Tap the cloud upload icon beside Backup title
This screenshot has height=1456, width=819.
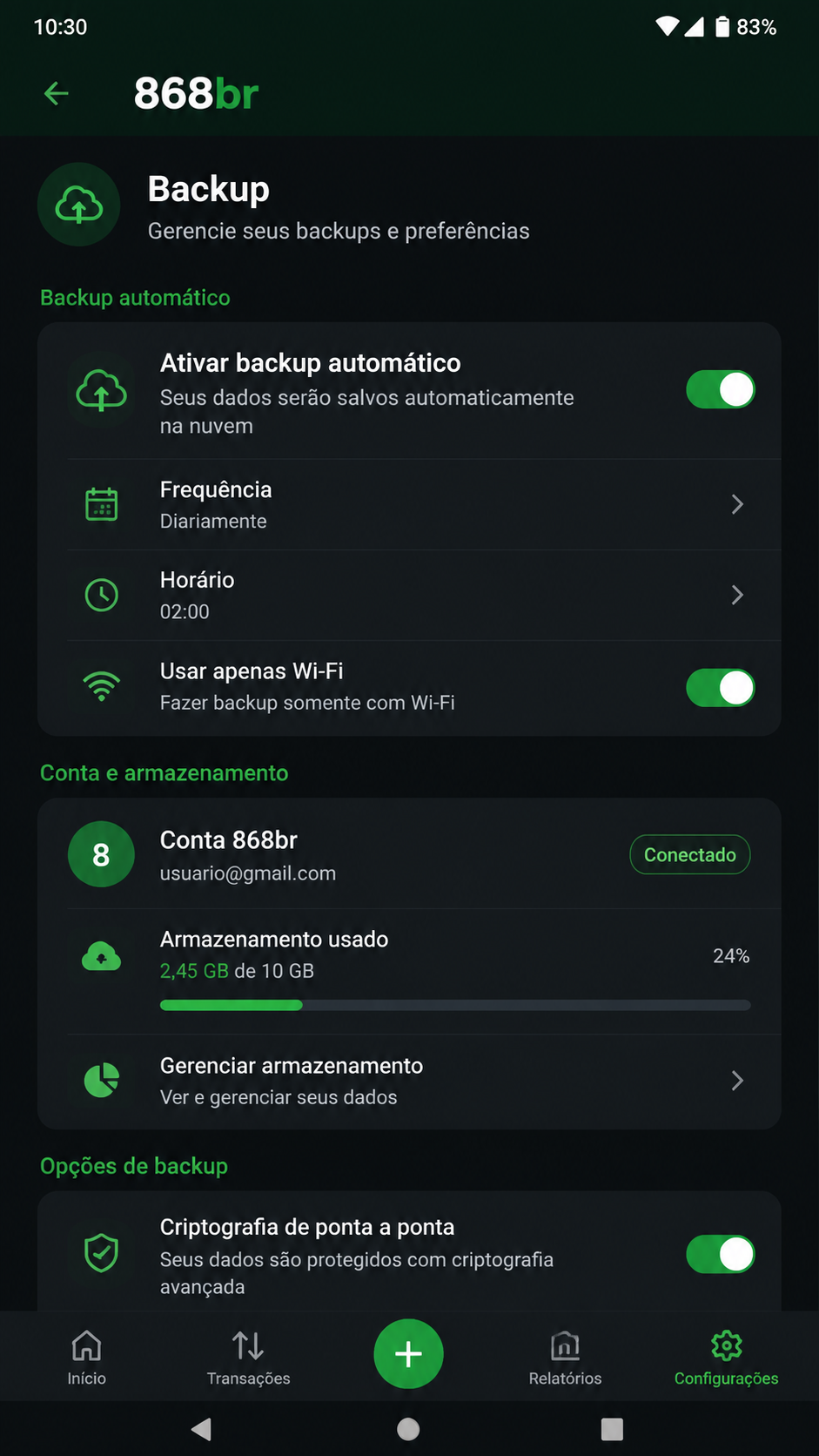tap(79, 205)
